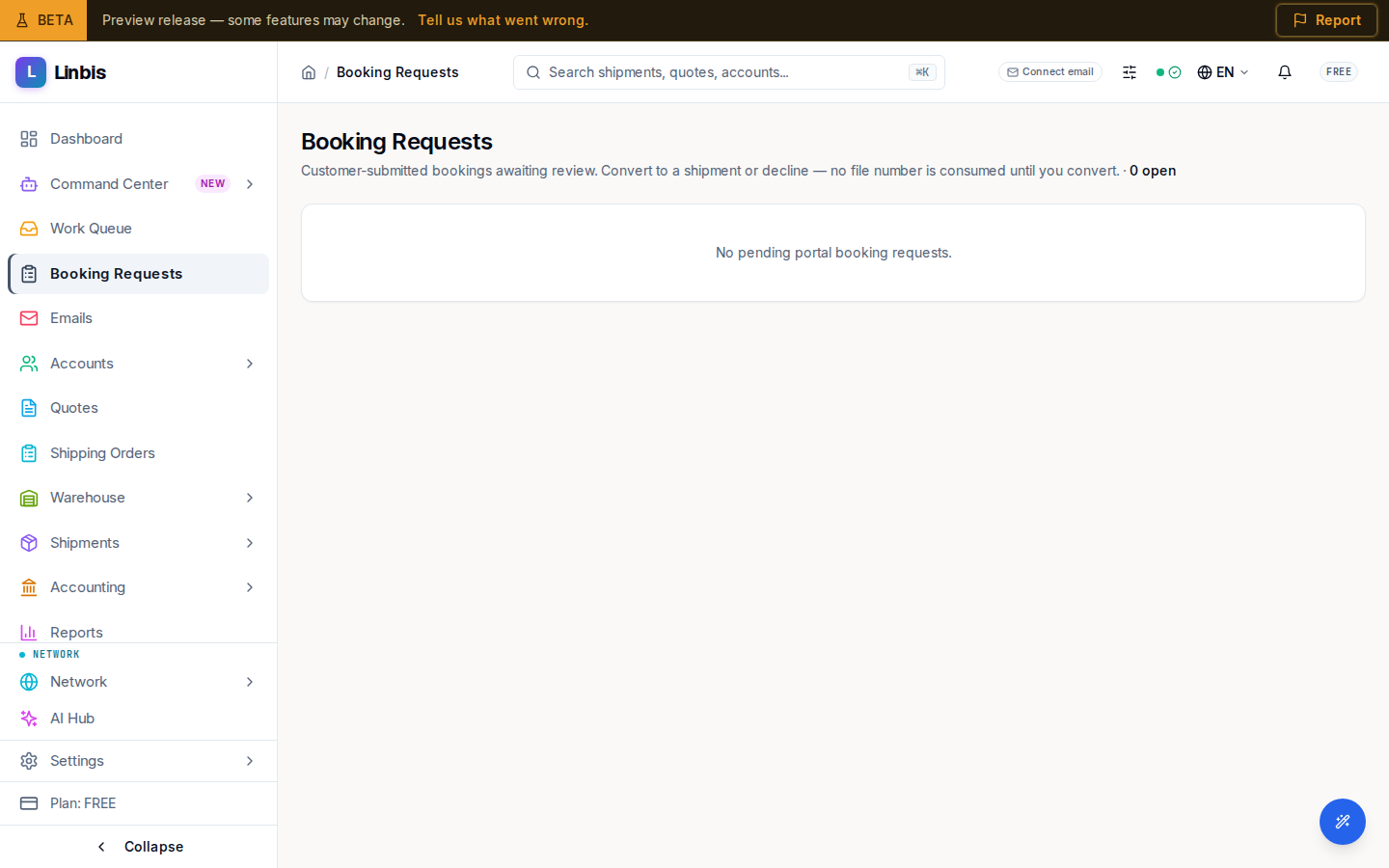The height and width of the screenshot is (868, 1389).
Task: Expand the Accounting submenu chevron
Action: pos(250,587)
